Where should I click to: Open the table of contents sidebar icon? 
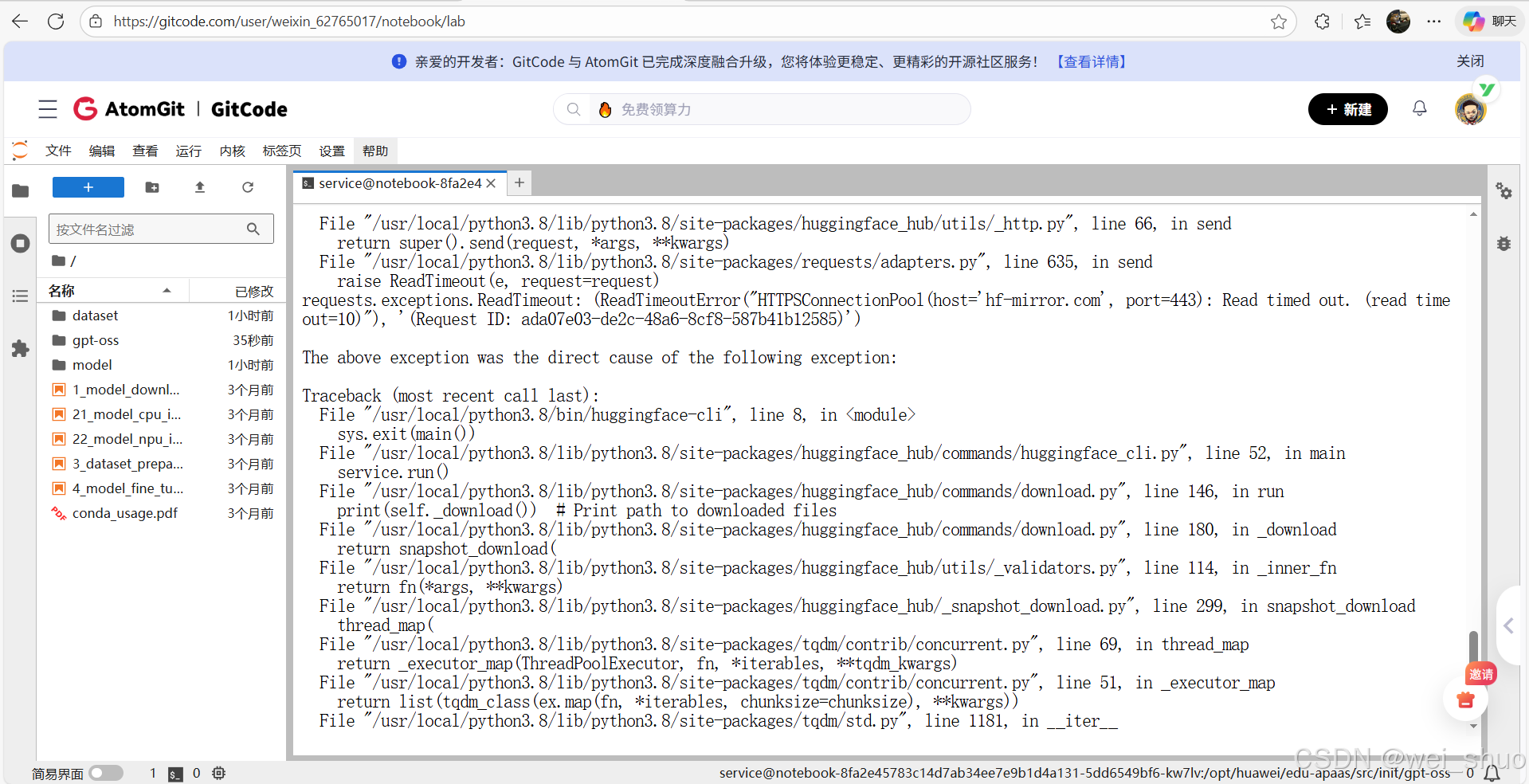coord(21,296)
